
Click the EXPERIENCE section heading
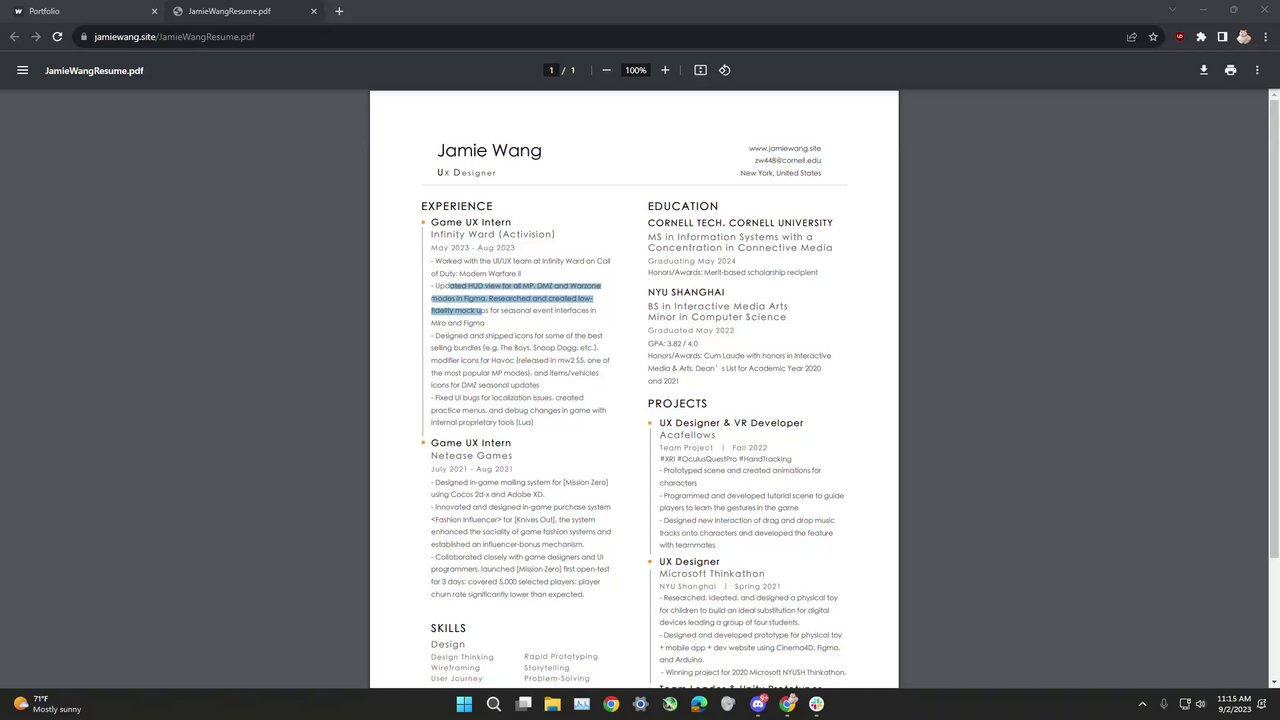457,206
